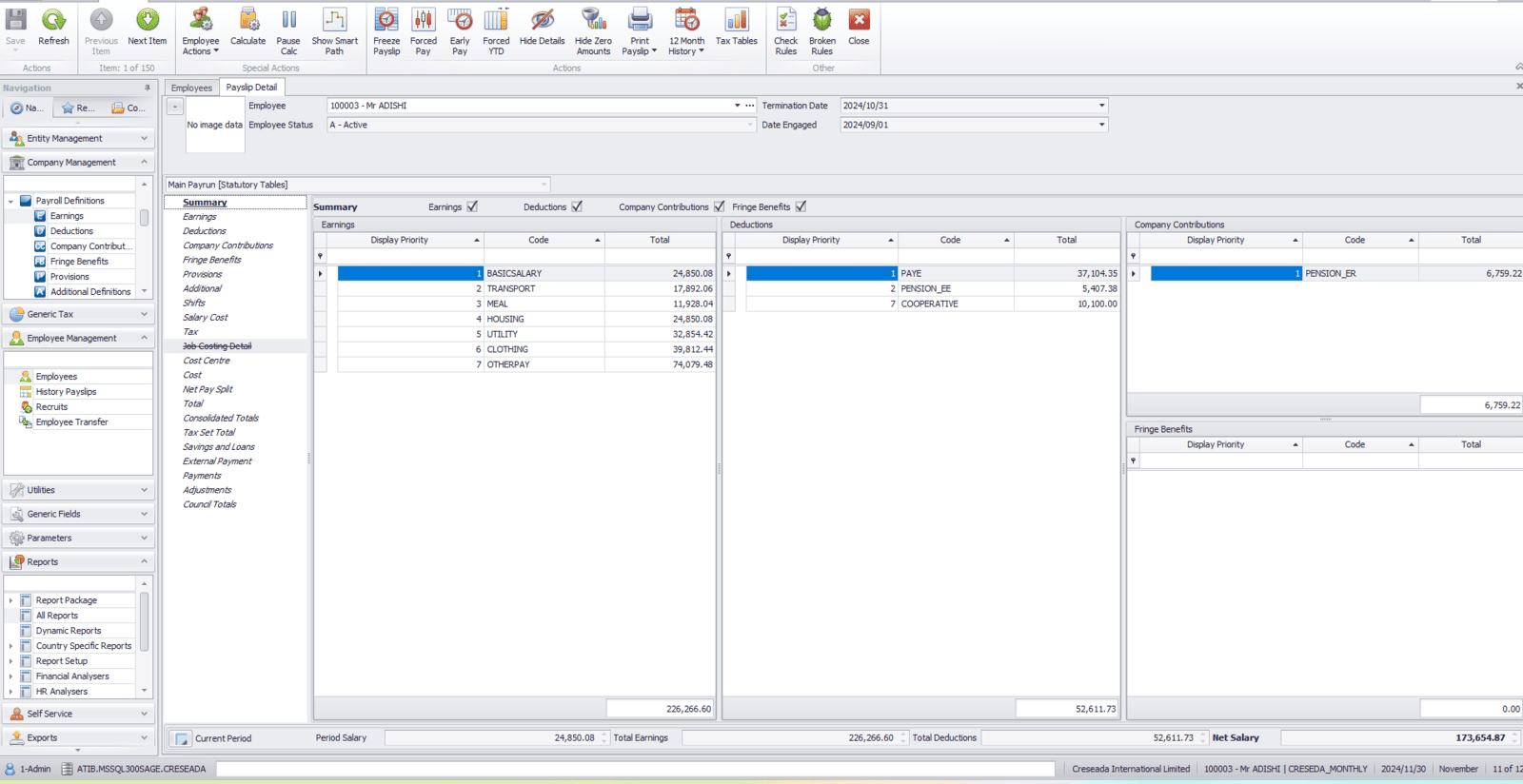
Task: Select BASICSALARY earnings row
Action: tap(525, 273)
